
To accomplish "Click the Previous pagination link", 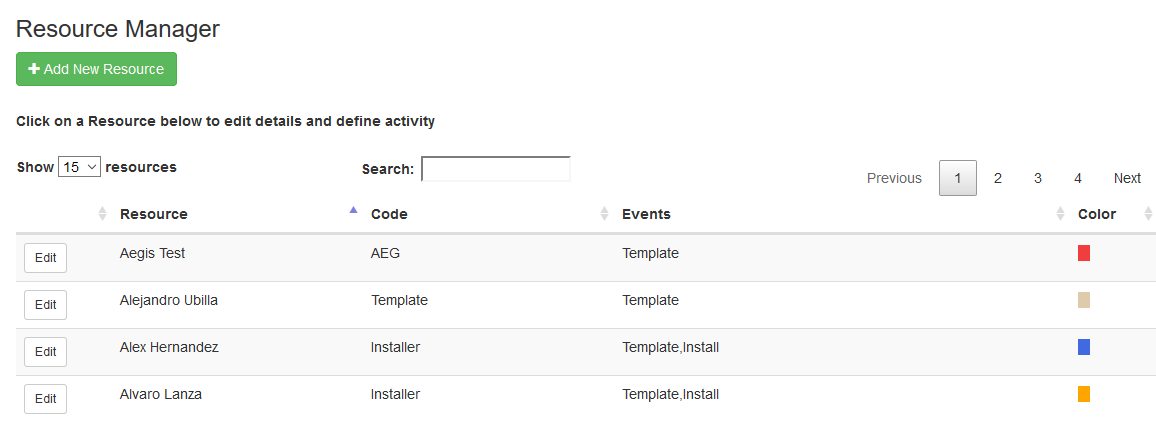I will click(894, 178).
